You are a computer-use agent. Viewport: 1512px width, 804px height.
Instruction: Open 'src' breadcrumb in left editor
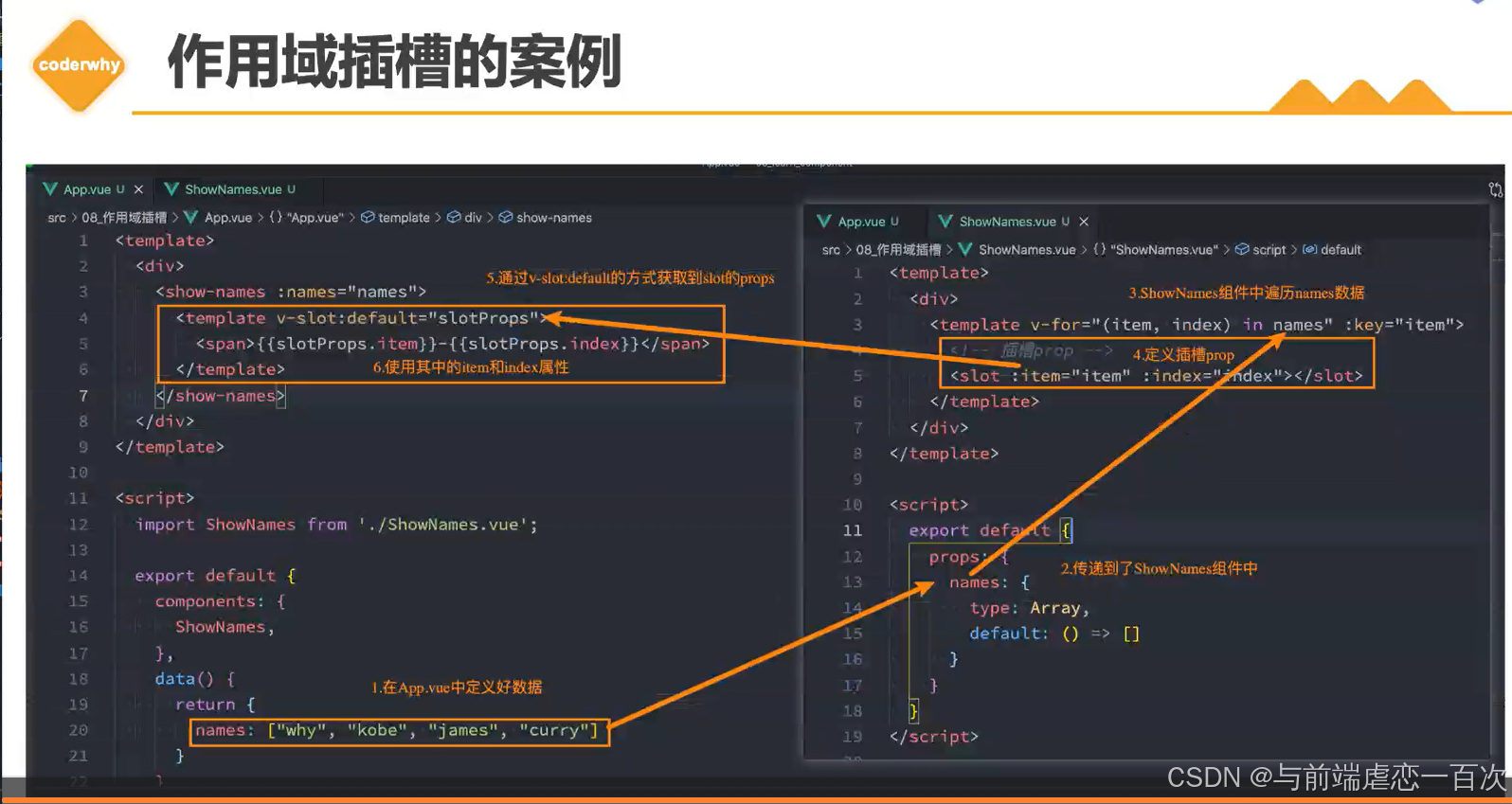coord(57,218)
